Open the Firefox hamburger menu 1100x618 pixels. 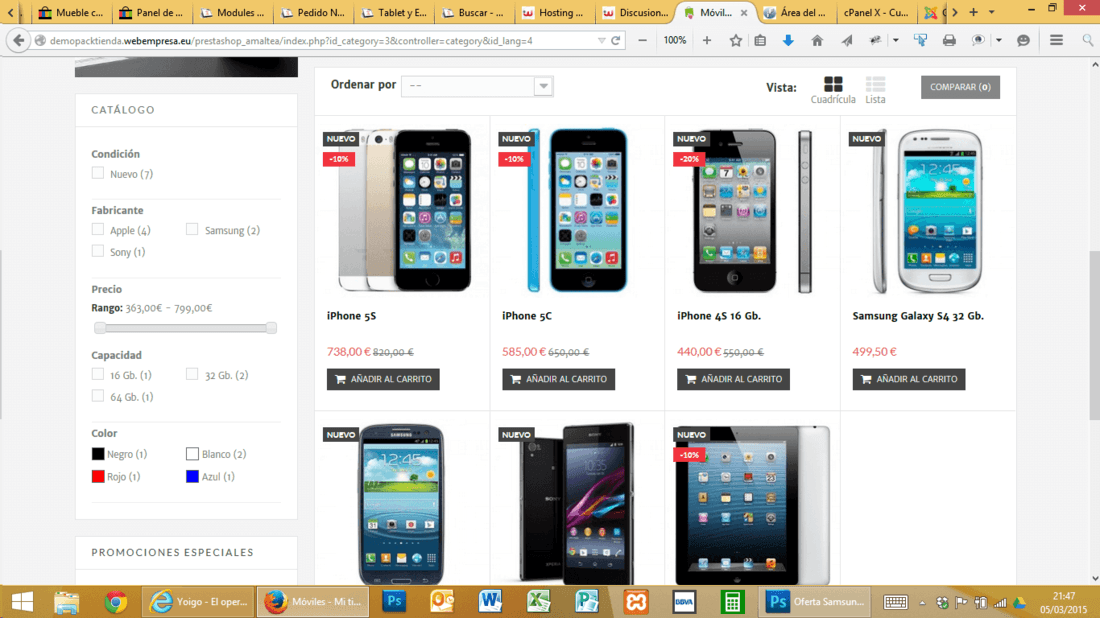point(1057,41)
